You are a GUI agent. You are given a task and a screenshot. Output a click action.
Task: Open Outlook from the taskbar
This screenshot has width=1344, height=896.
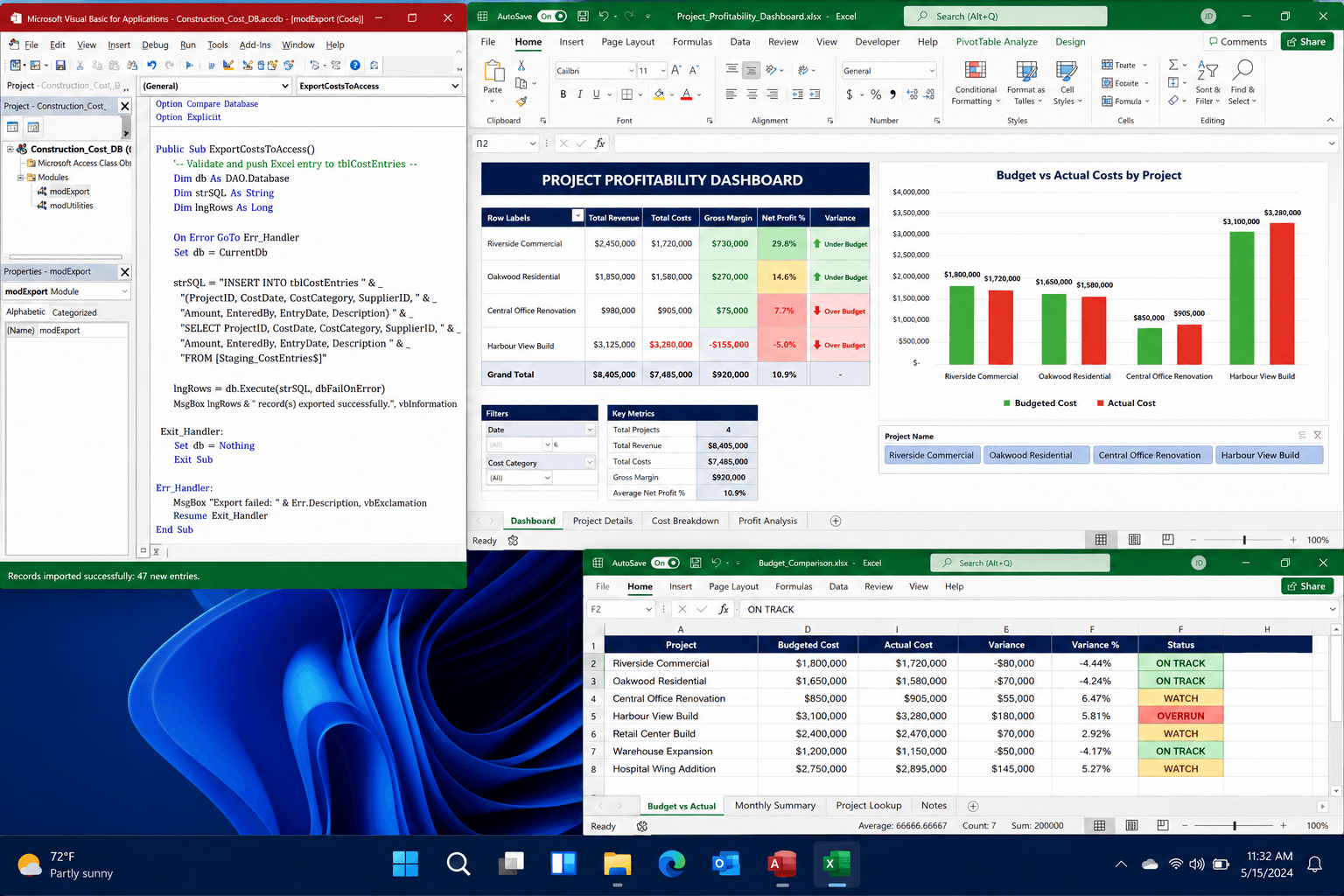click(x=727, y=864)
